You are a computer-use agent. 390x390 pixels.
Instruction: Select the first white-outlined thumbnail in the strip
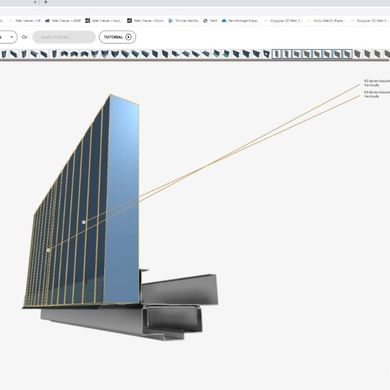click(277, 54)
